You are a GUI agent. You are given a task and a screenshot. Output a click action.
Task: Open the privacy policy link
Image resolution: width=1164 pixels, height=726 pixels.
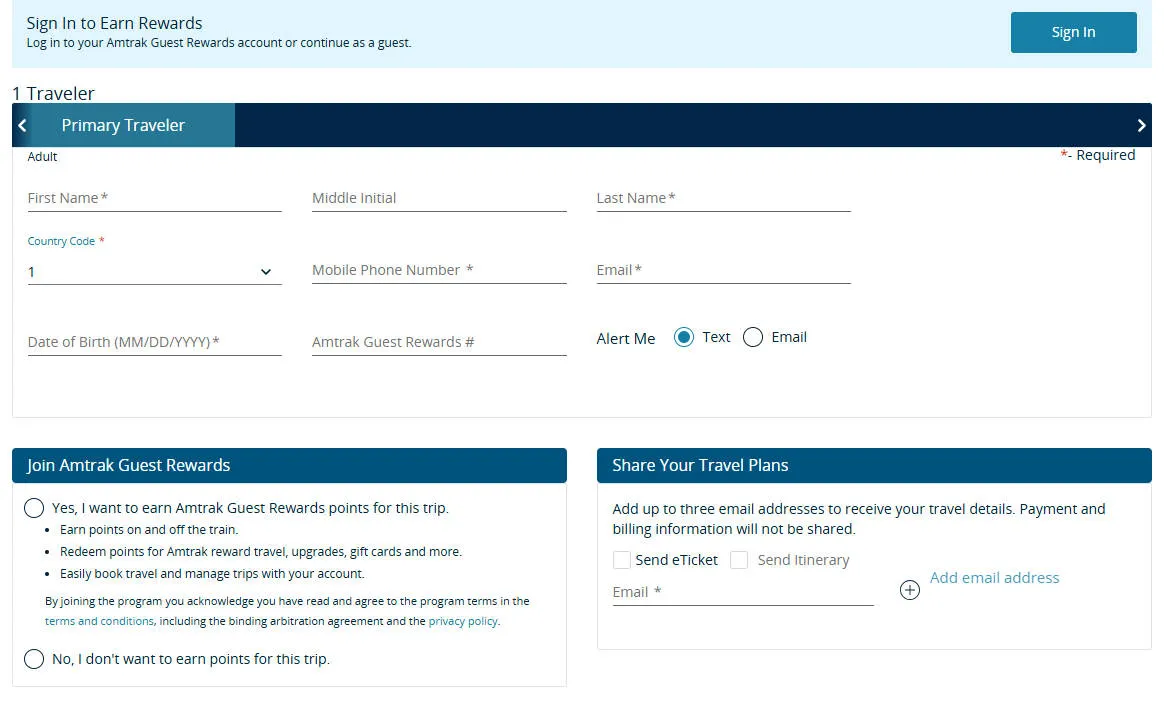point(462,621)
